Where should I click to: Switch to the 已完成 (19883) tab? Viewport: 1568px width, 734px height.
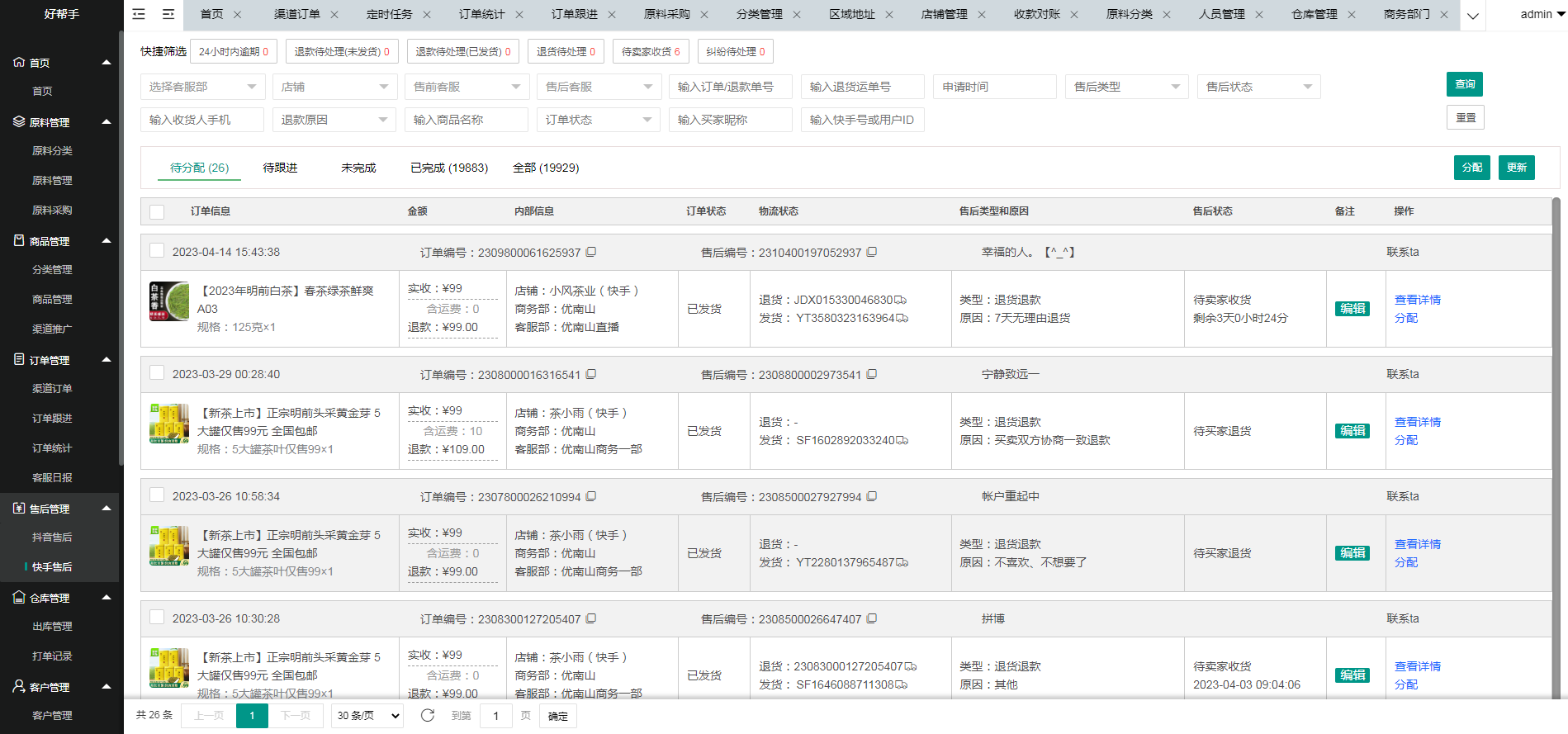[449, 168]
